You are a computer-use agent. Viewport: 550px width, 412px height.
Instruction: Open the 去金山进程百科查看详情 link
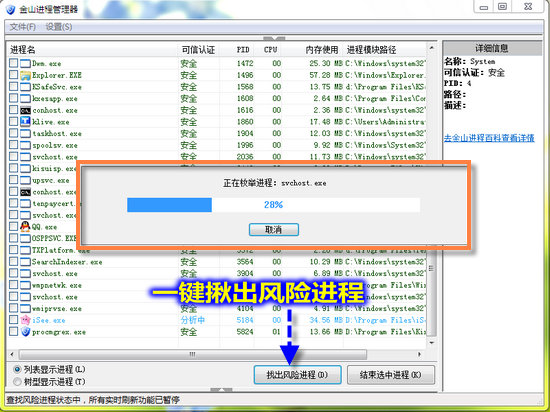pyautogui.click(x=489, y=138)
